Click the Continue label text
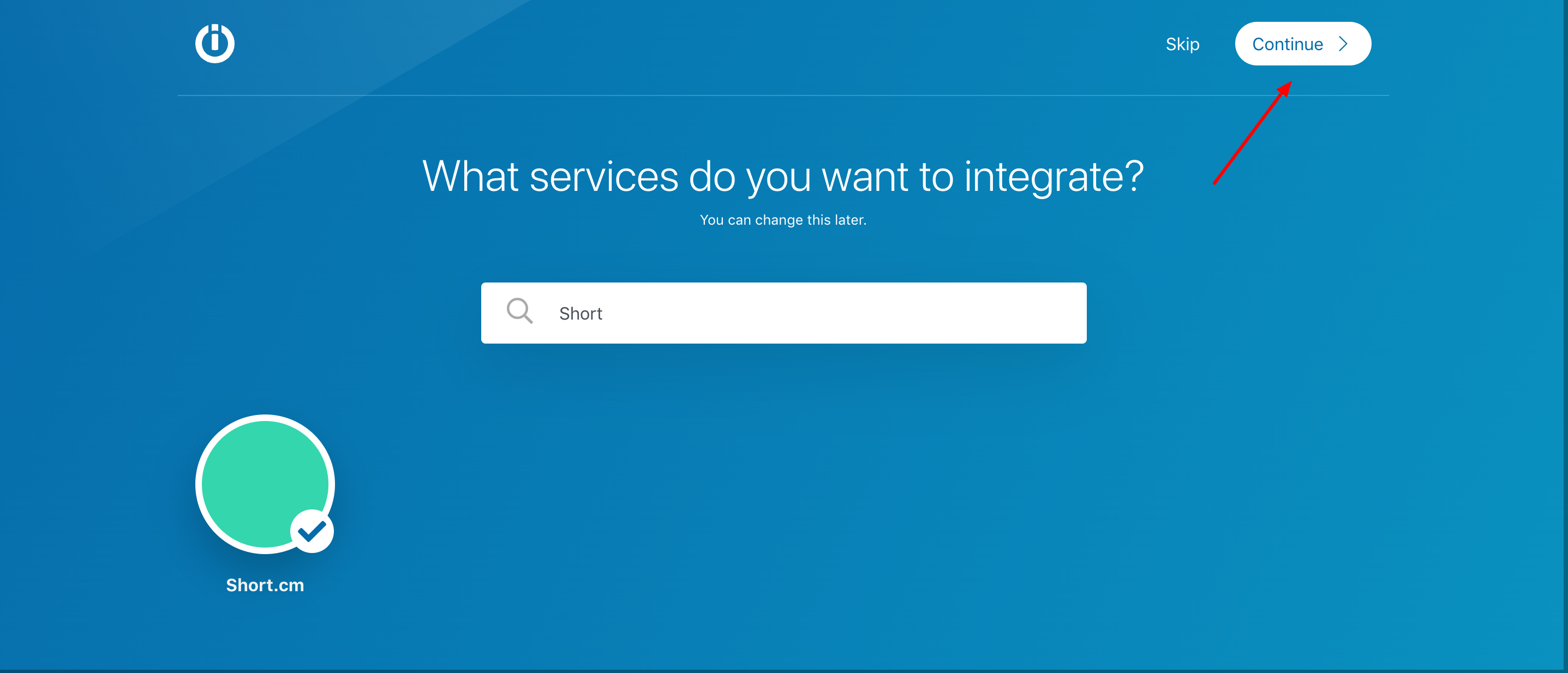 (1287, 44)
